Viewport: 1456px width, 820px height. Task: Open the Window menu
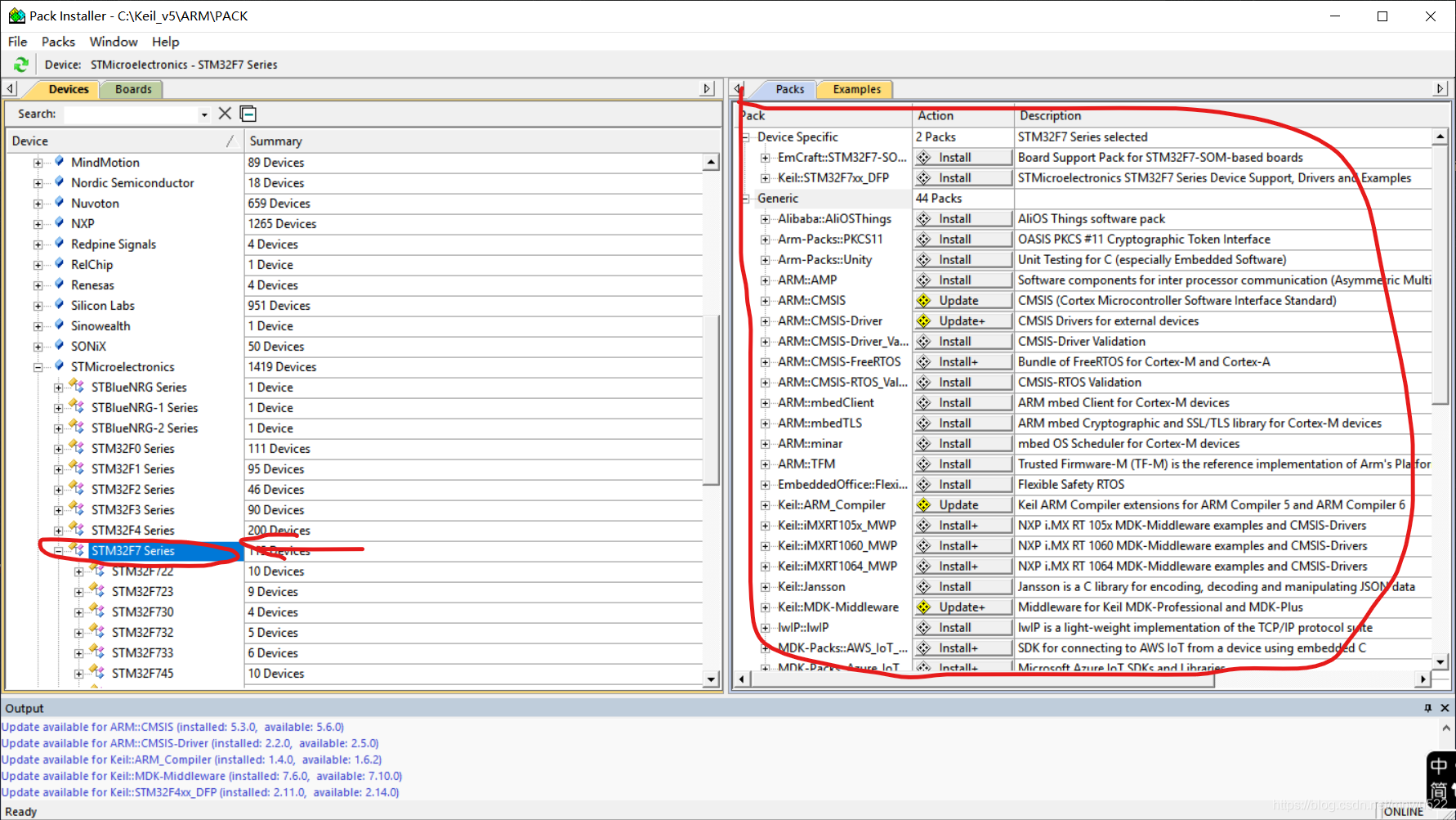click(x=114, y=42)
